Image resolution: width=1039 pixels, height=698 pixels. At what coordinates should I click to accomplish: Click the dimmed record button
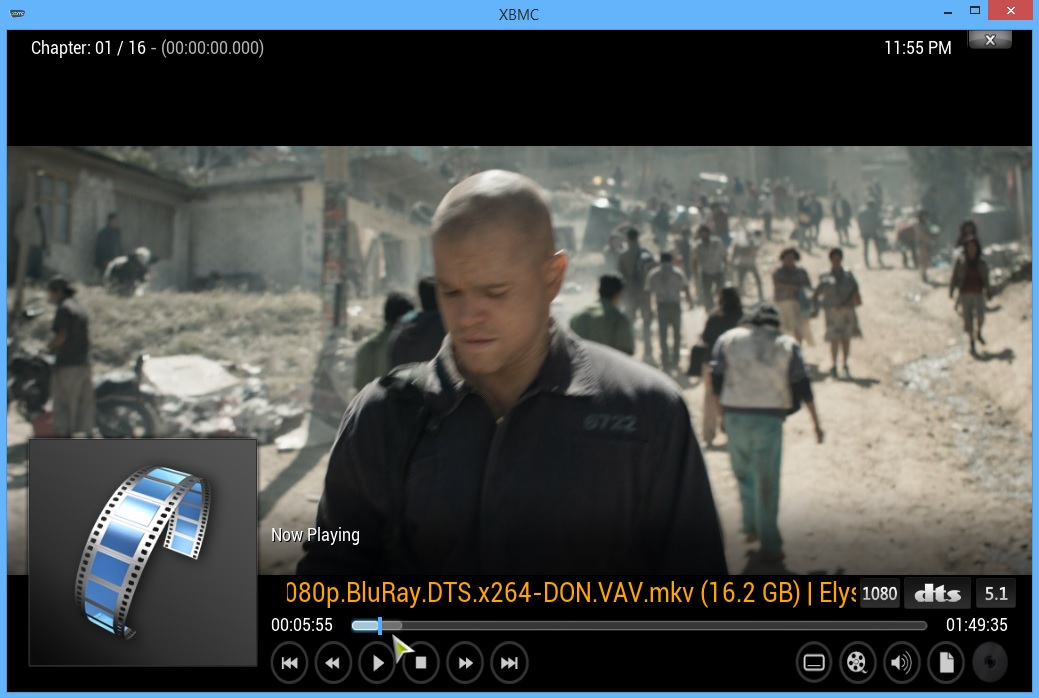[990, 662]
